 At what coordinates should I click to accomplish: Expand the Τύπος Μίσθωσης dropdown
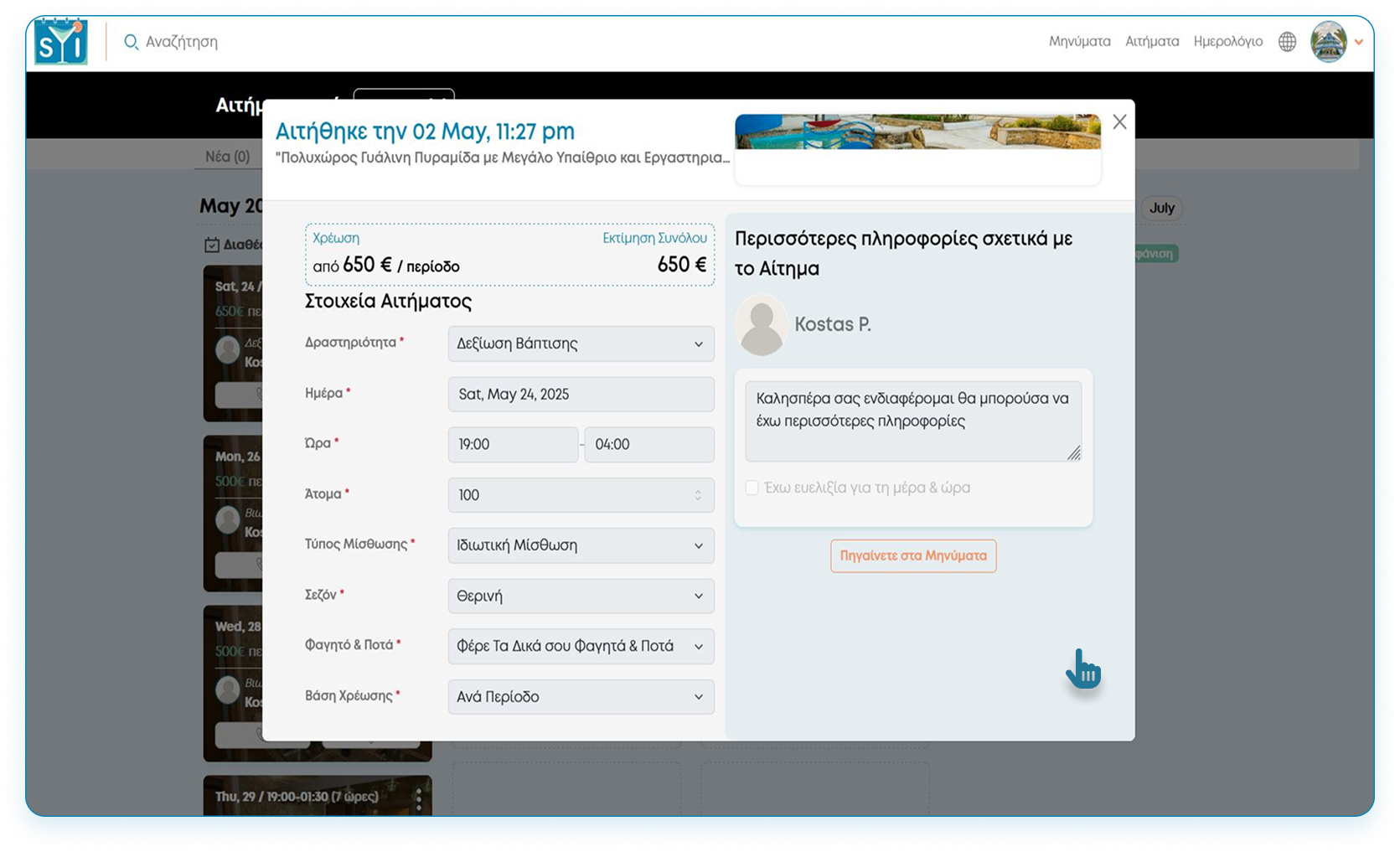581,545
